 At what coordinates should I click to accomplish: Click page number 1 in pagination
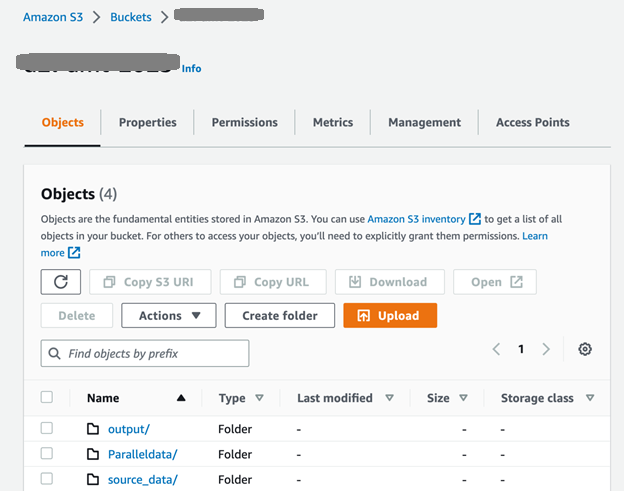[521, 349]
